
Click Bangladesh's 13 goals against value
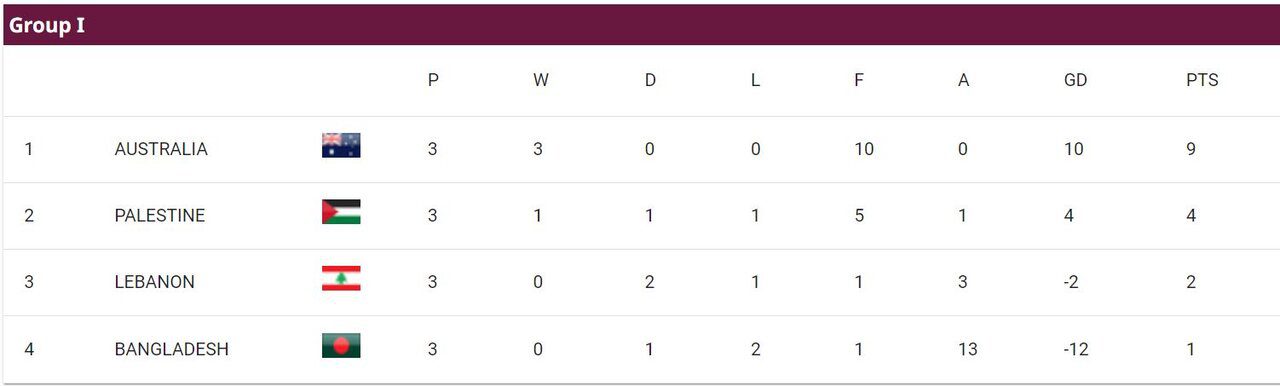(968, 349)
